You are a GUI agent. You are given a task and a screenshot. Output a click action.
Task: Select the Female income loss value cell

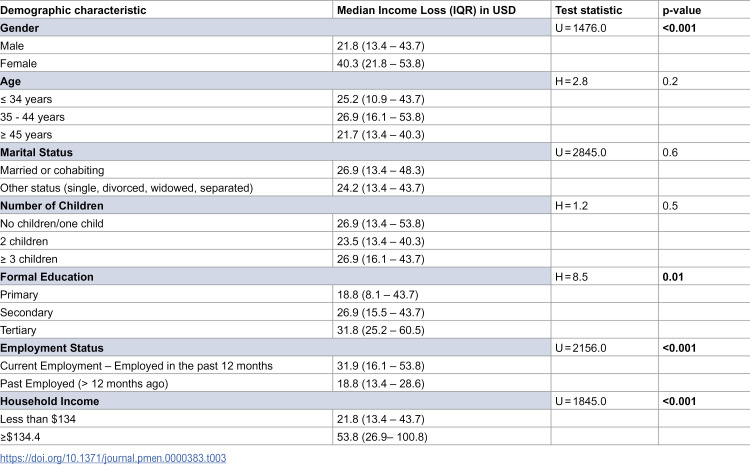(x=441, y=63)
